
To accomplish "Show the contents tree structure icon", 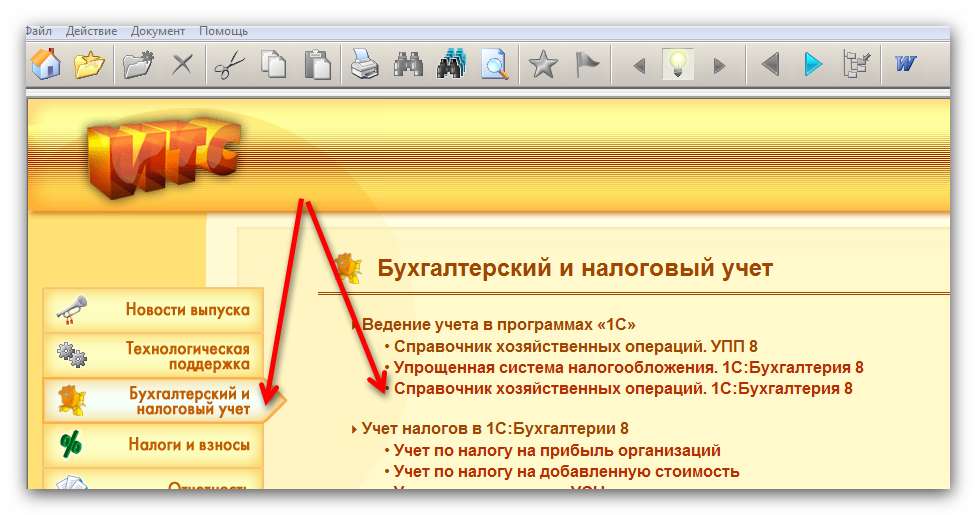I will (856, 64).
